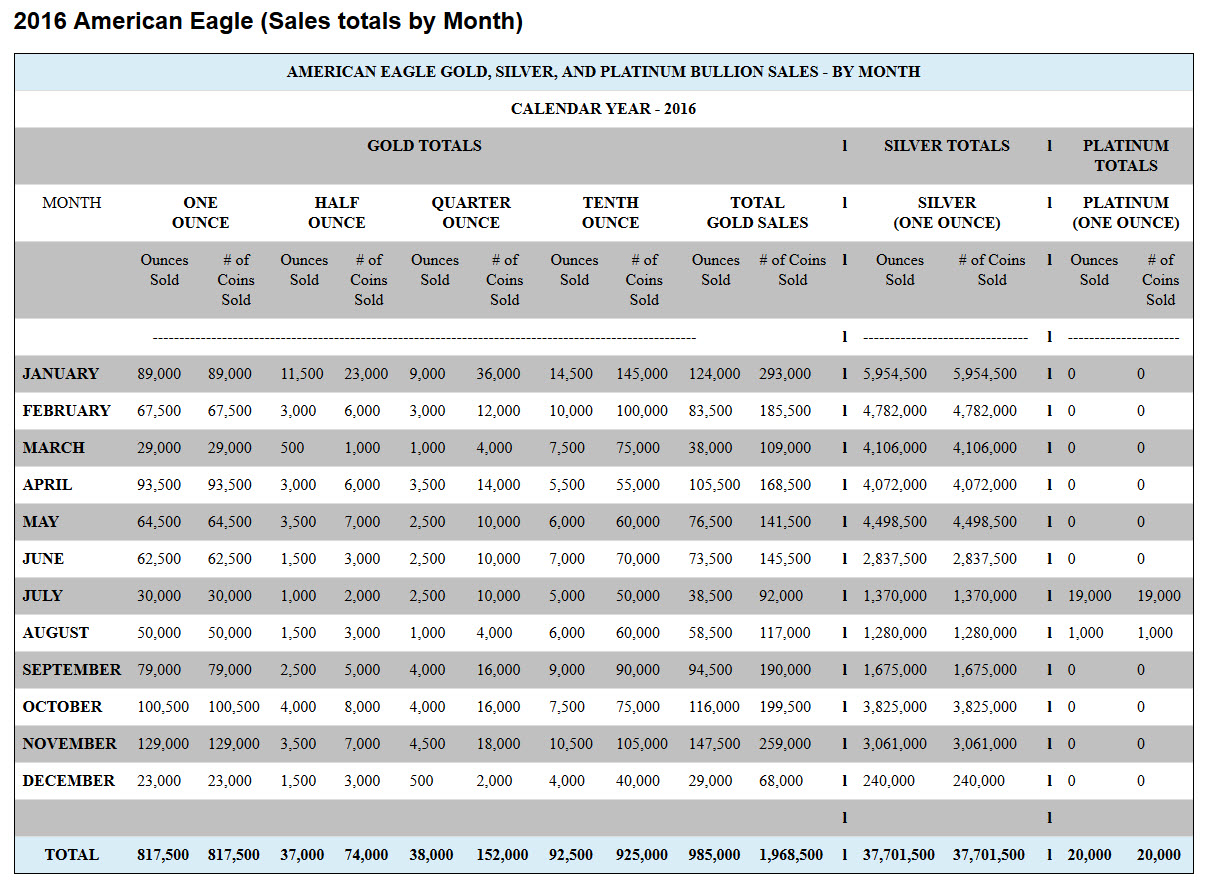Click the JULY row label
1206x883 pixels.
coord(42,596)
